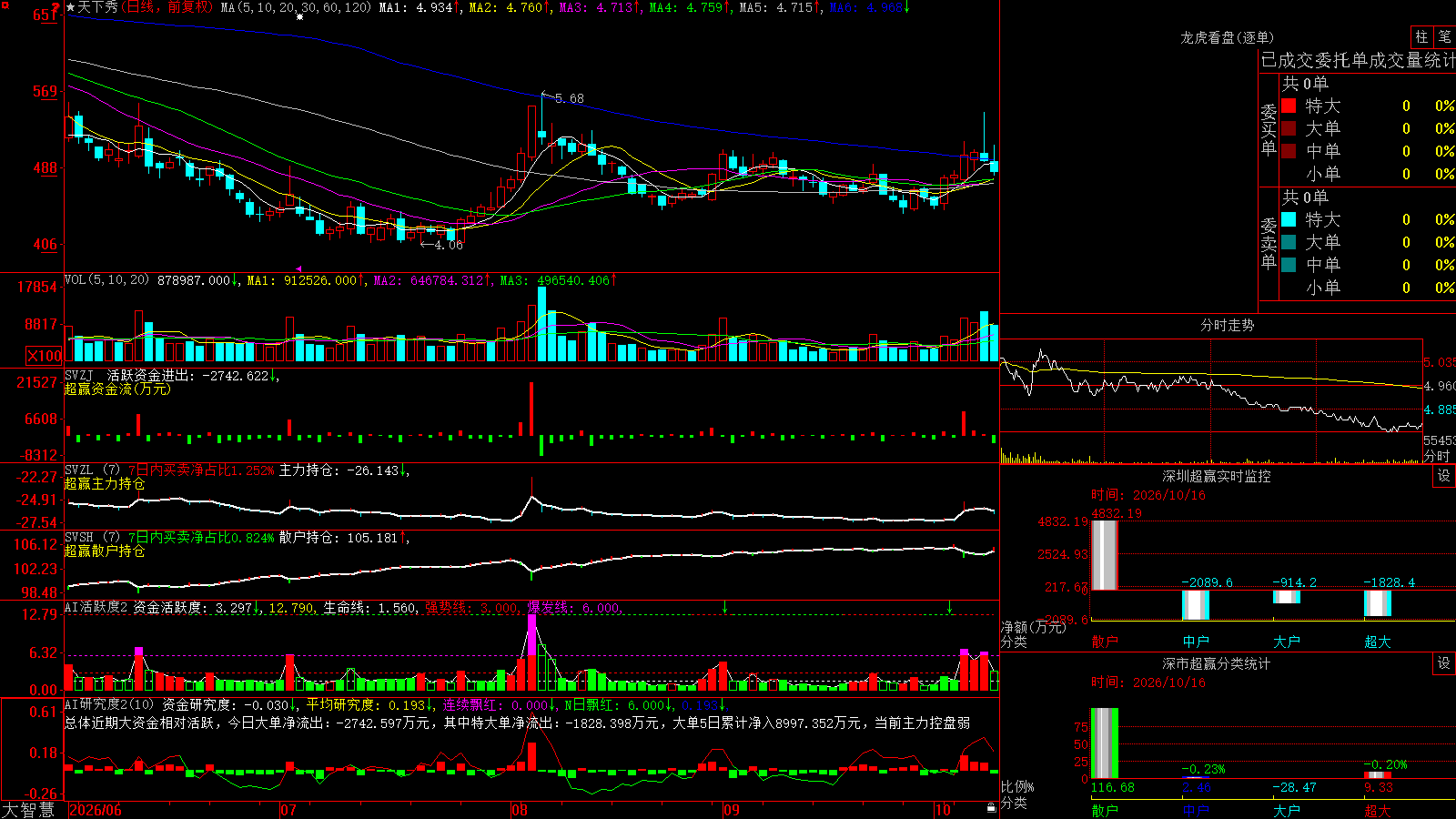
Task: Click the SVSH (7) indicator label
Action: coord(92,538)
